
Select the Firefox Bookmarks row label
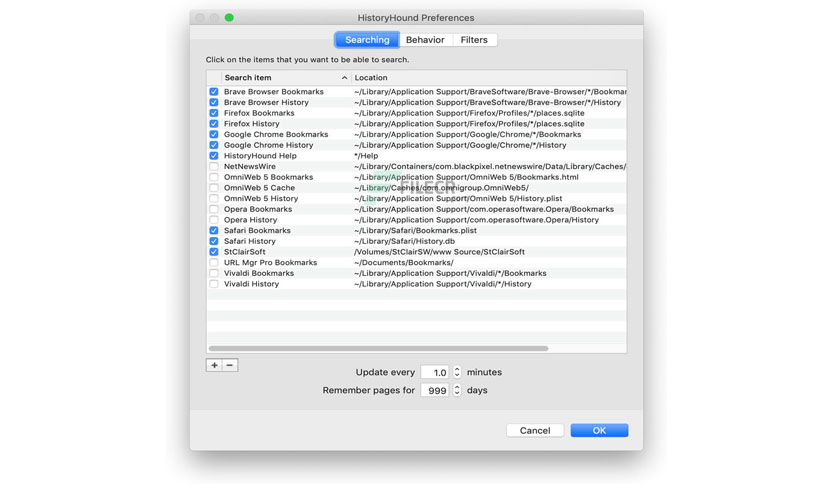259,113
